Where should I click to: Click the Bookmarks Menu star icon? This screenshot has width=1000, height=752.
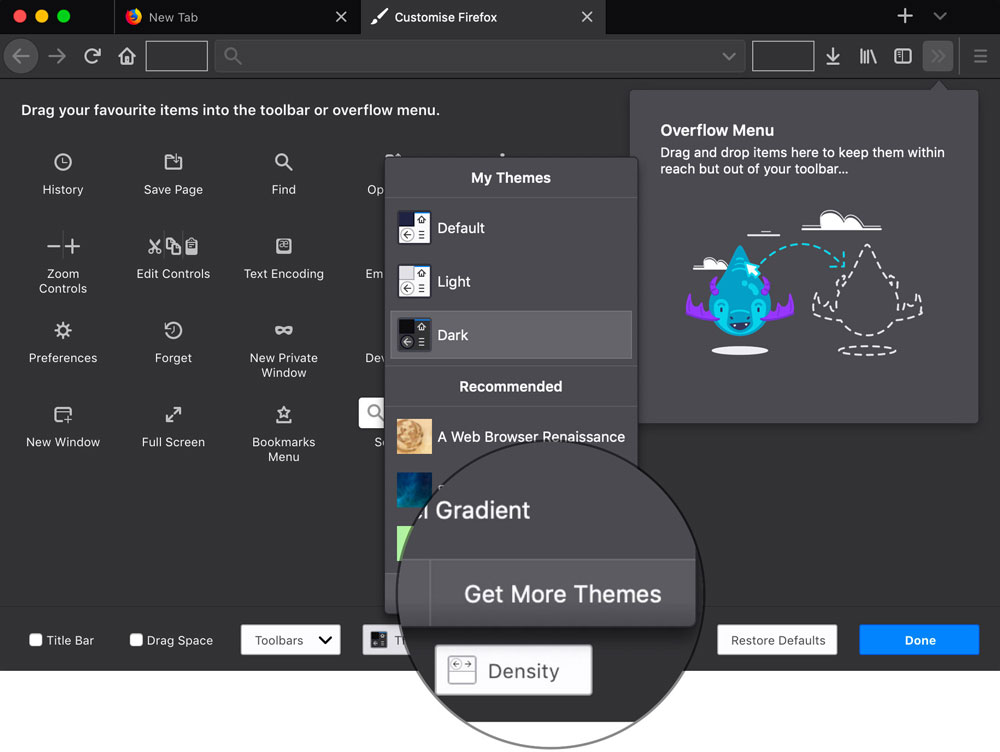click(x=283, y=415)
